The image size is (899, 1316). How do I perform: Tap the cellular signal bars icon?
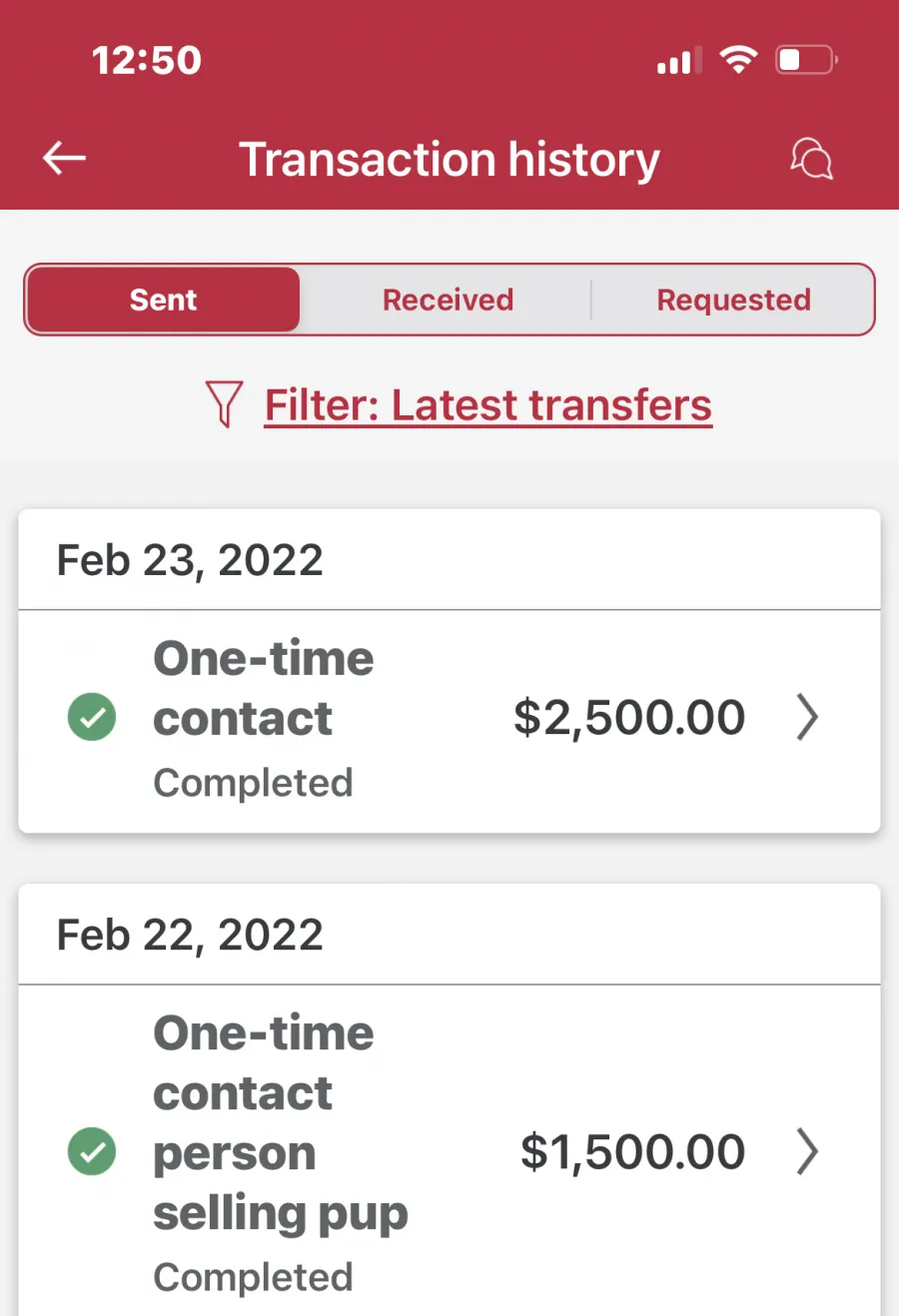(x=679, y=60)
